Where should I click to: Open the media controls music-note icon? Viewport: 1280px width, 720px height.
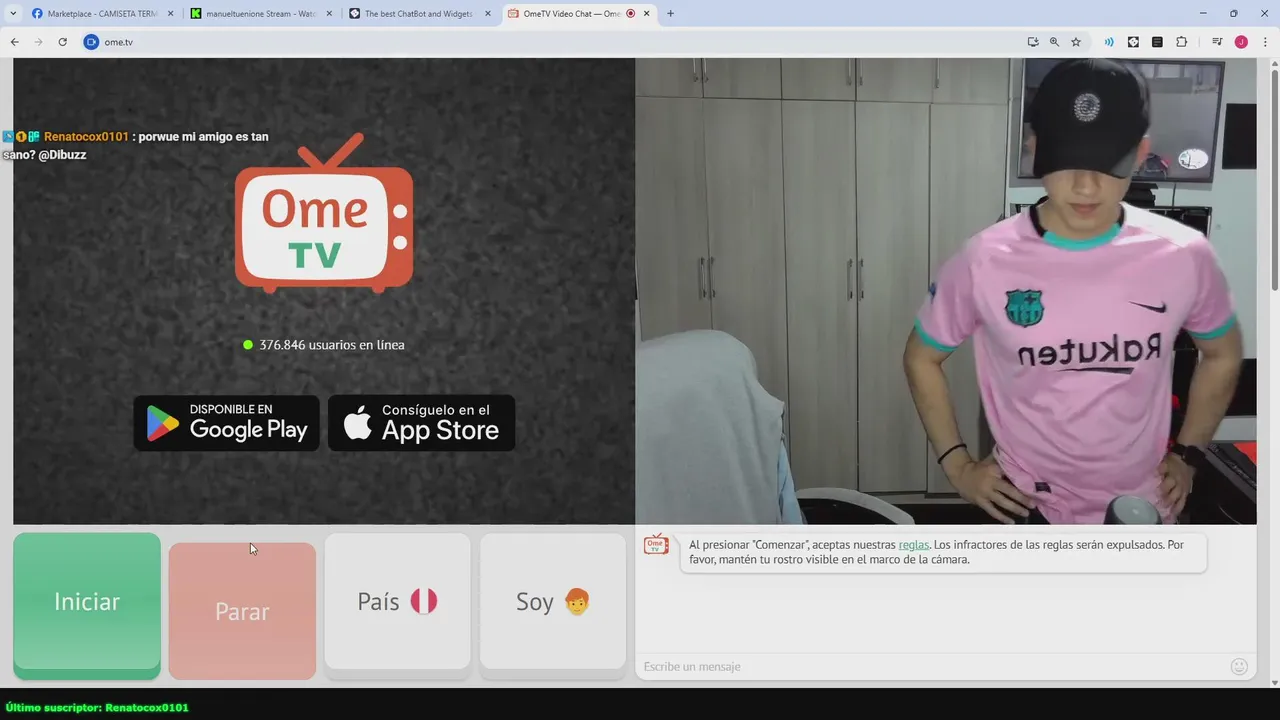[x=1217, y=42]
